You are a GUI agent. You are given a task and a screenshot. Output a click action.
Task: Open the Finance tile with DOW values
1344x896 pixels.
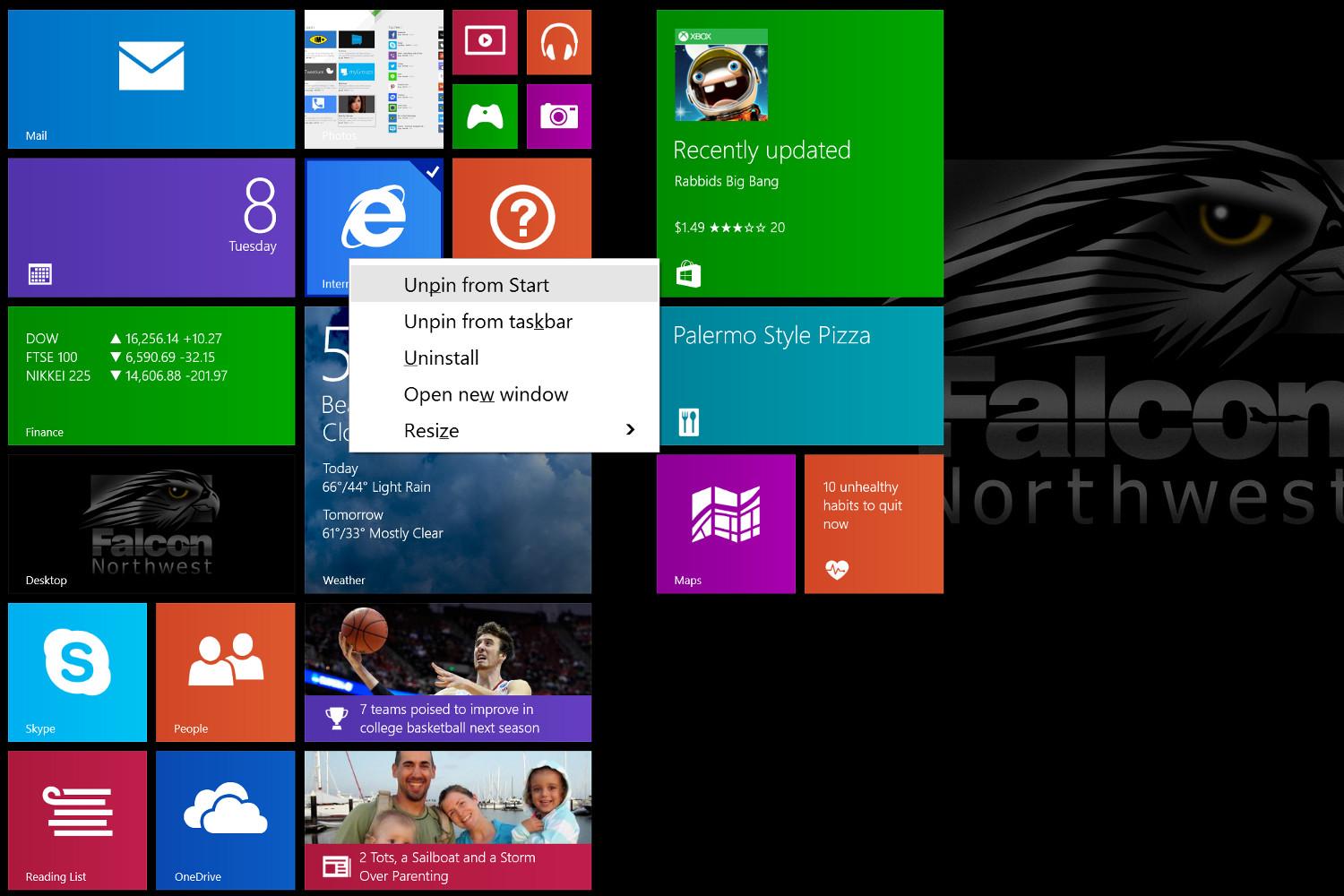point(151,376)
